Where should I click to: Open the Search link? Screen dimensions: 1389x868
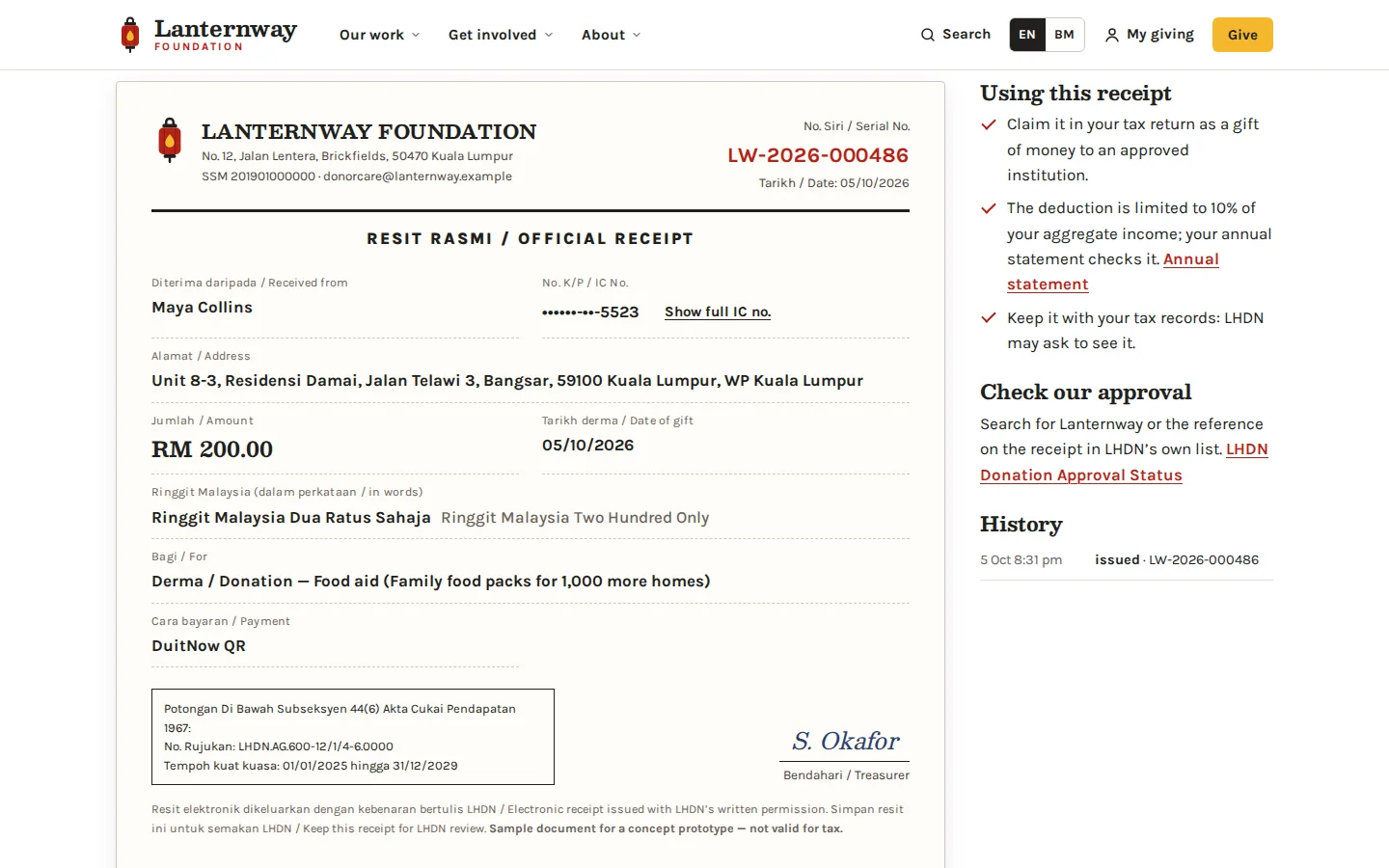tap(956, 35)
